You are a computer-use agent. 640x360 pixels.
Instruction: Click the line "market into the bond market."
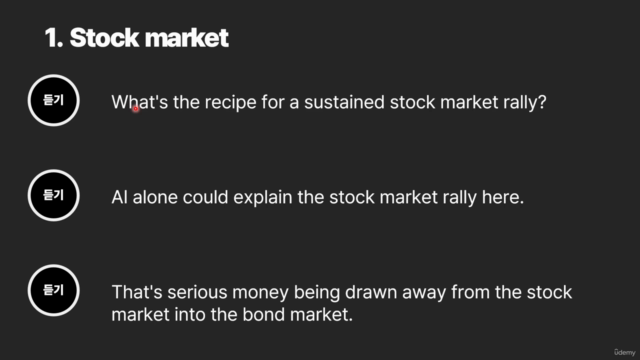tap(232, 315)
